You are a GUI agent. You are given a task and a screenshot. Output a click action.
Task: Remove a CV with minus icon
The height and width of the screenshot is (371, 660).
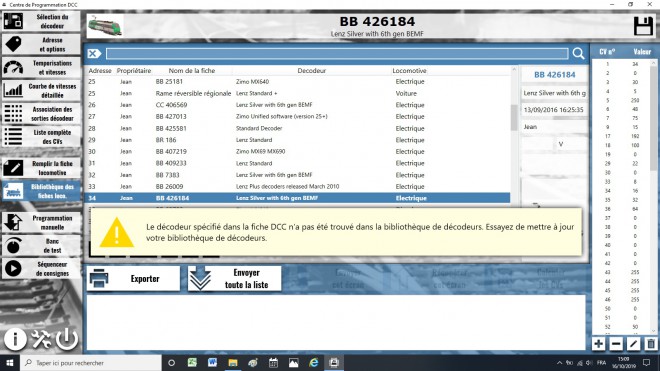[616, 344]
